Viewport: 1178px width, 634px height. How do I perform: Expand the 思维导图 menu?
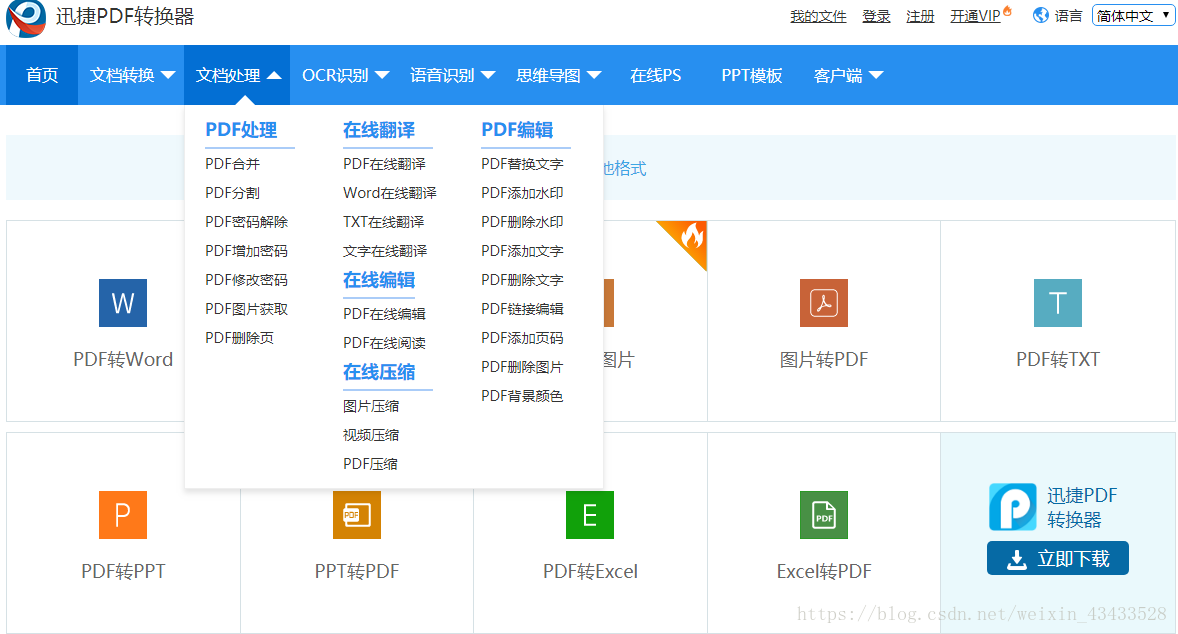coord(558,75)
